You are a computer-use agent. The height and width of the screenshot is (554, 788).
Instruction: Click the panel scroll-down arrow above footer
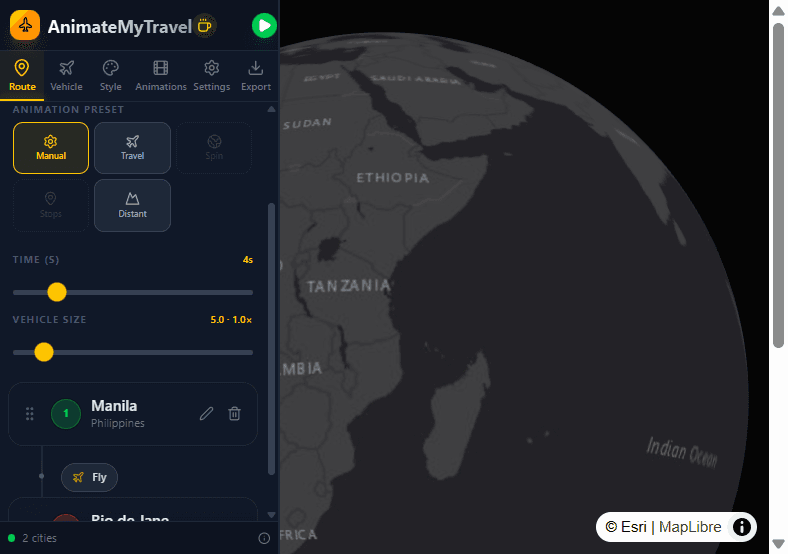(271, 515)
